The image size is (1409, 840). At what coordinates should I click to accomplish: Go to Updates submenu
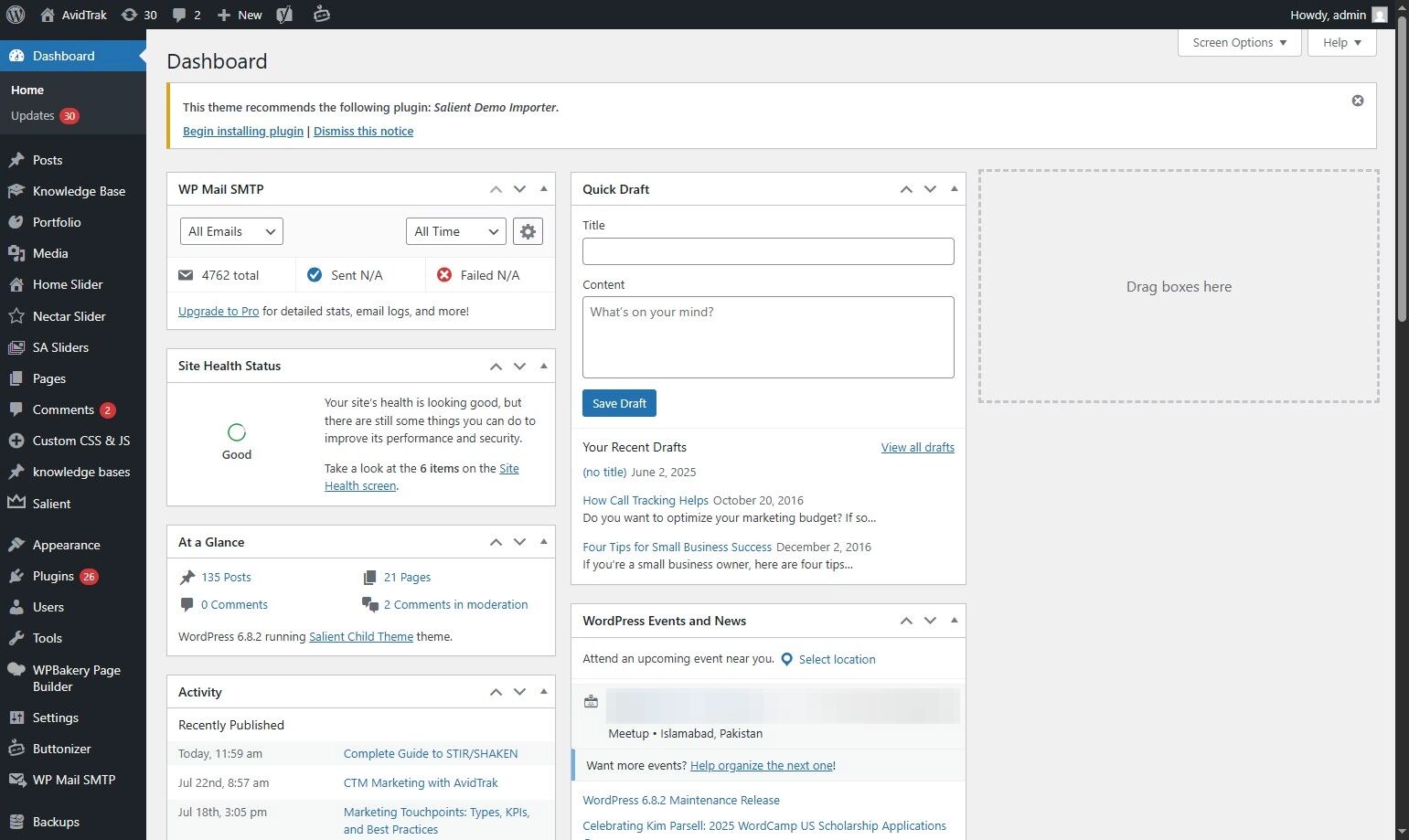click(x=45, y=116)
